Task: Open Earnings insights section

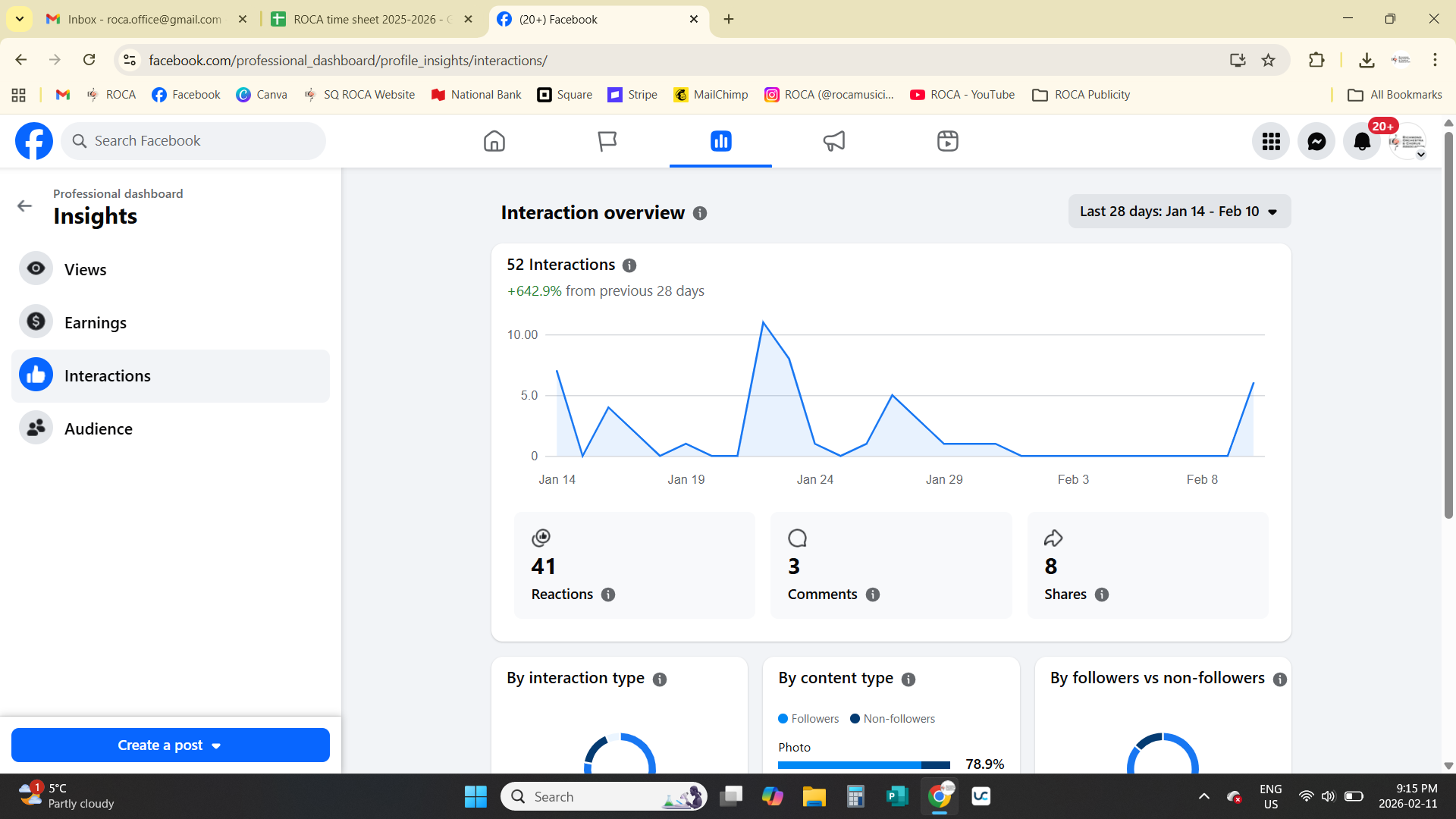Action: pyautogui.click(x=95, y=323)
